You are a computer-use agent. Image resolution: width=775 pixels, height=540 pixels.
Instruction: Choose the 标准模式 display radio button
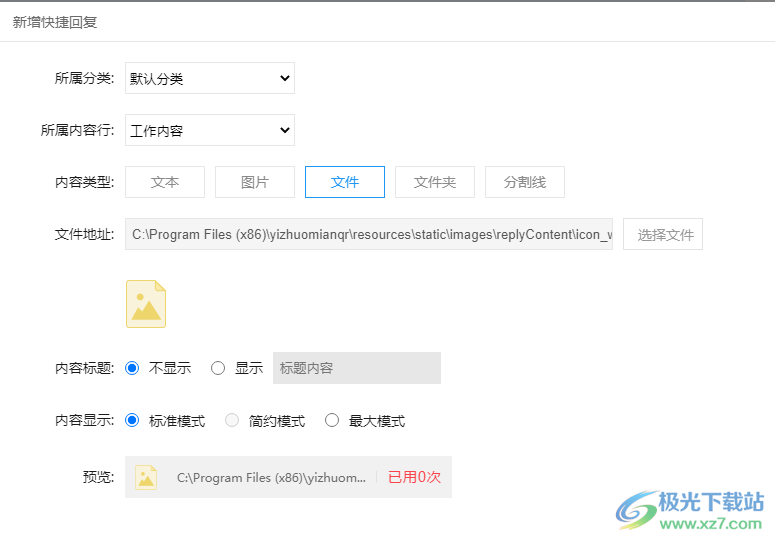132,420
